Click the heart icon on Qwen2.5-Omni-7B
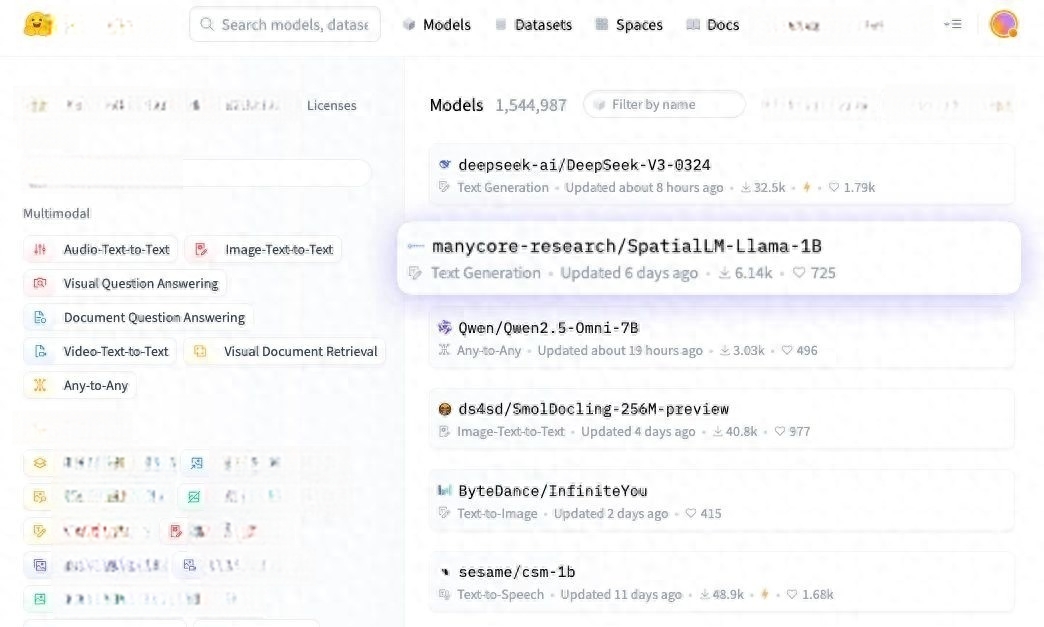 pos(786,350)
